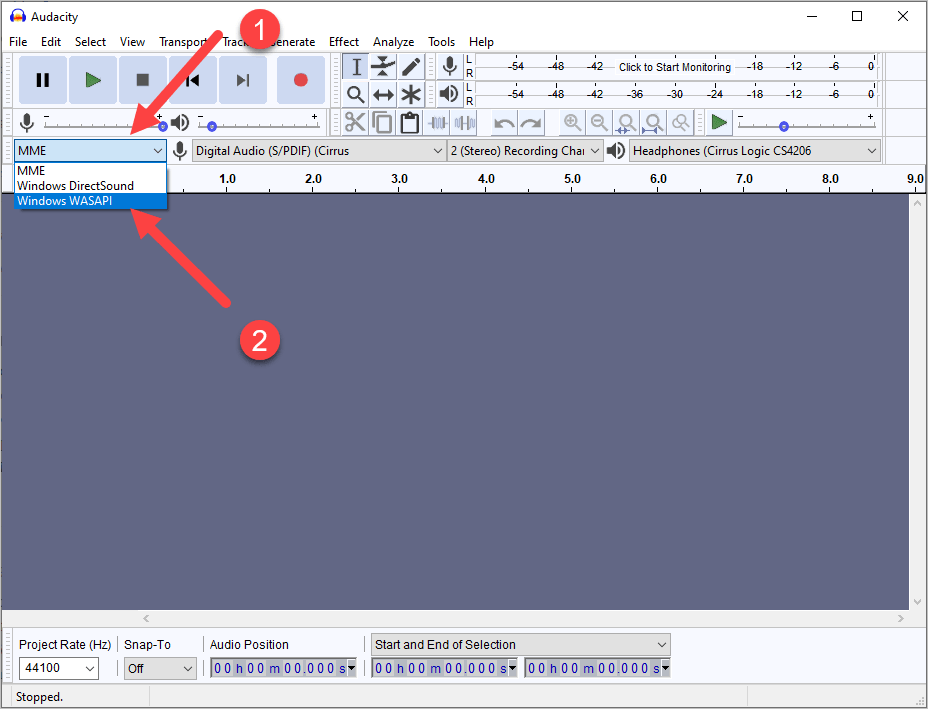Click the Paste clipboard icon
This screenshot has width=928, height=709.
[410, 123]
